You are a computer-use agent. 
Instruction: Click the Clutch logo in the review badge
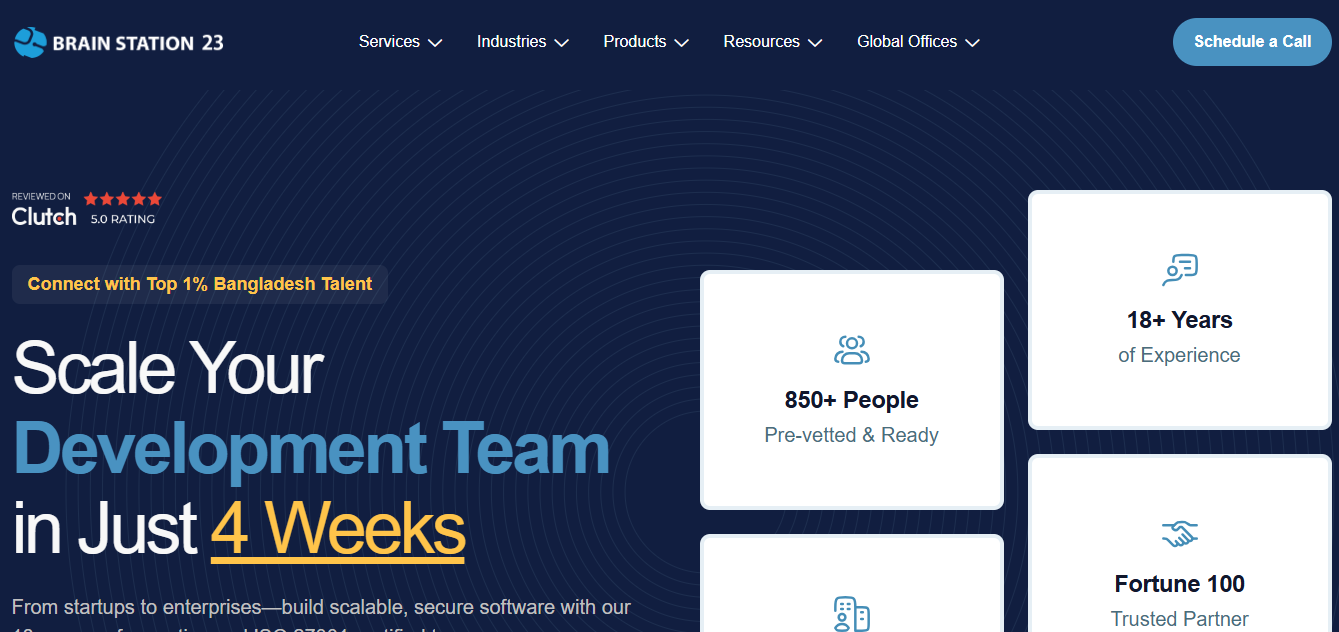tap(44, 216)
